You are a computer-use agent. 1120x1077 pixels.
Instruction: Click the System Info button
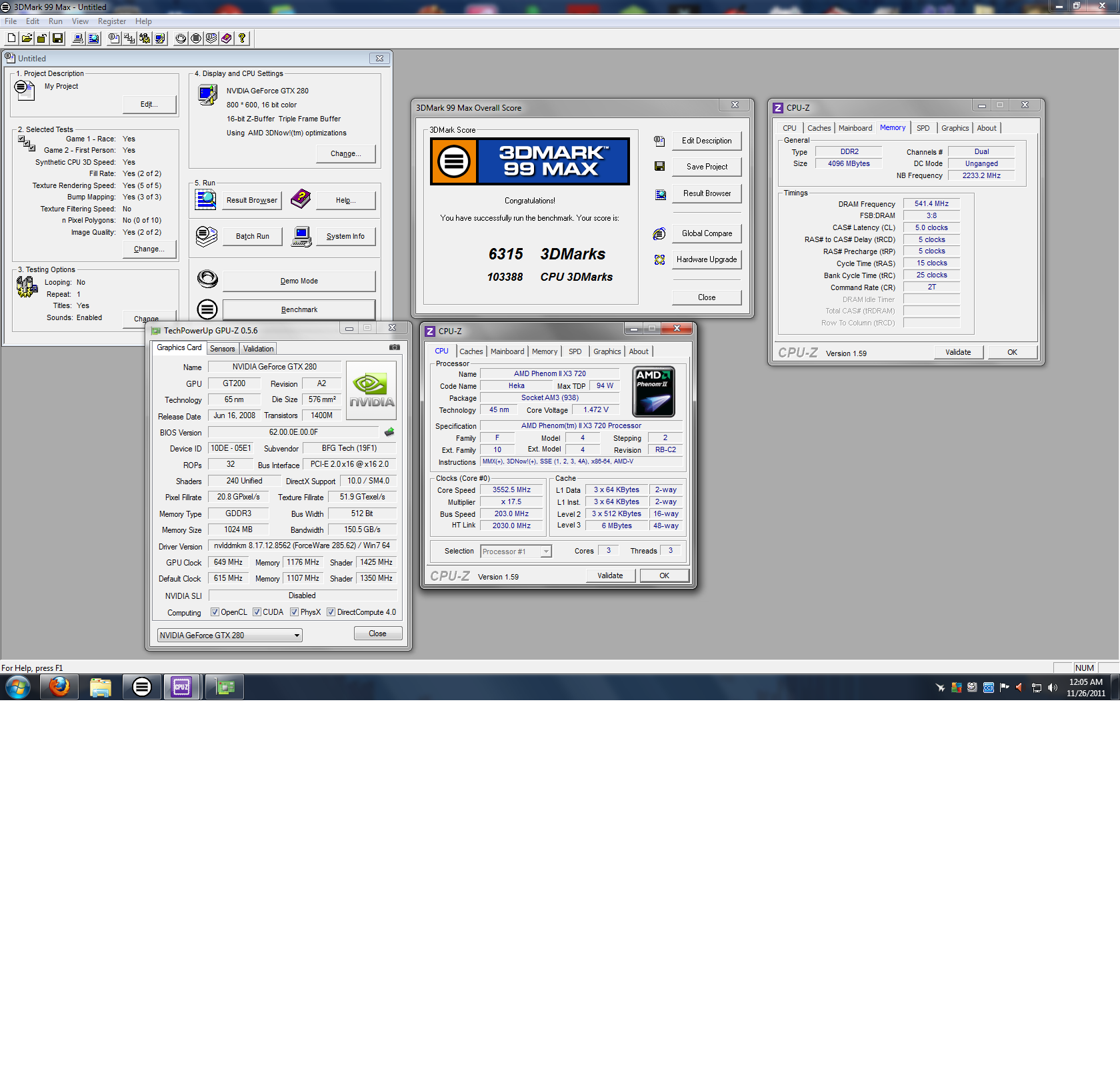[x=345, y=236]
